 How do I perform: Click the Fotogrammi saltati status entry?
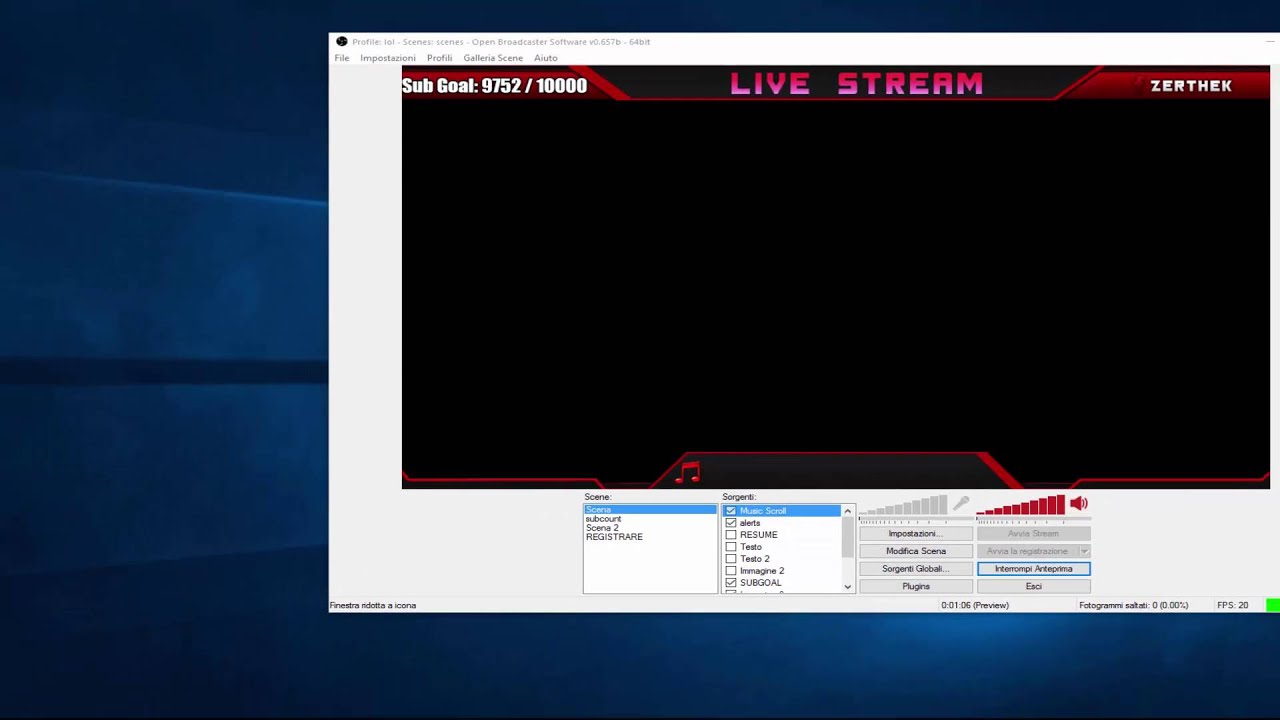tap(1134, 605)
